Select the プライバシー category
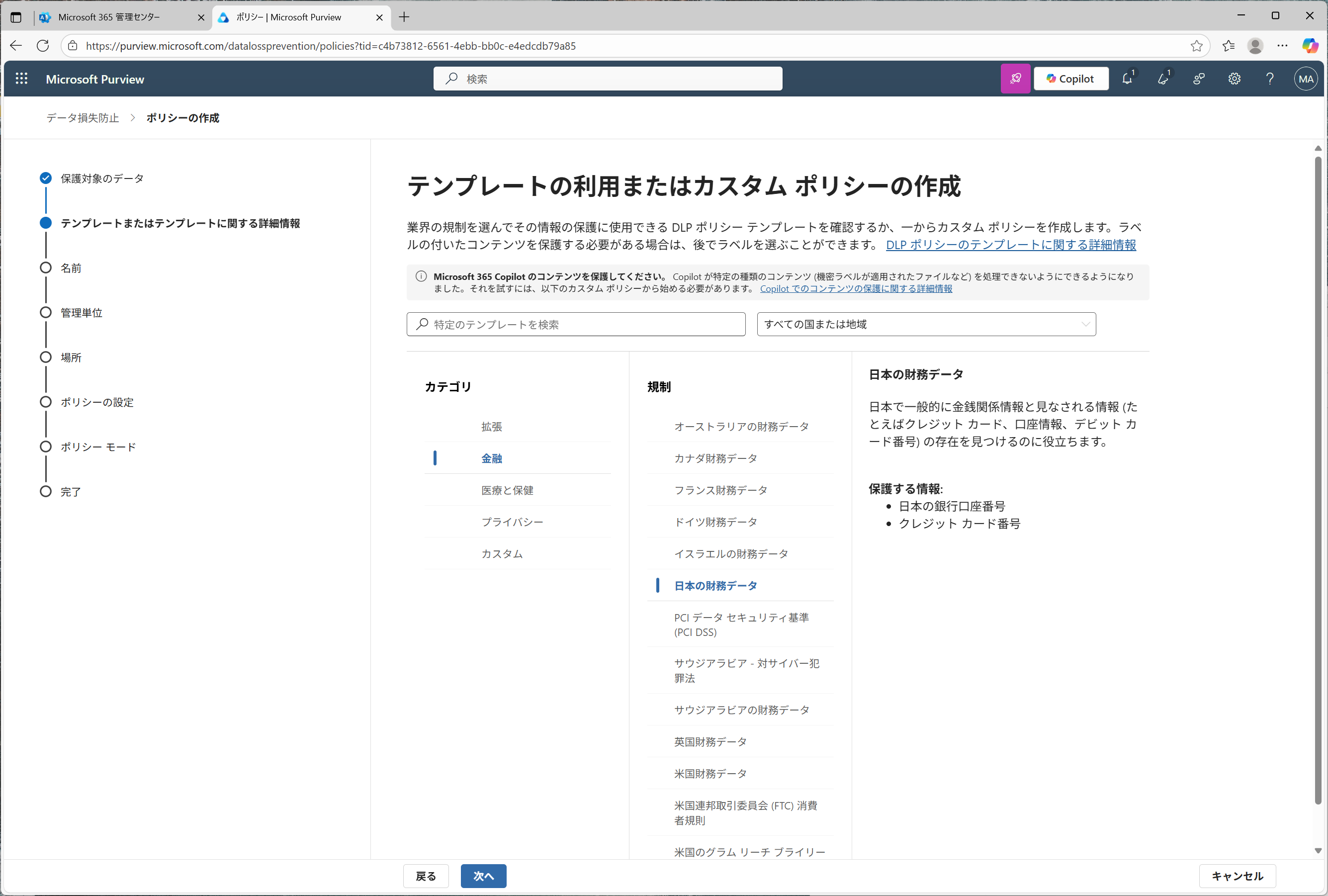The width and height of the screenshot is (1328, 896). [513, 521]
